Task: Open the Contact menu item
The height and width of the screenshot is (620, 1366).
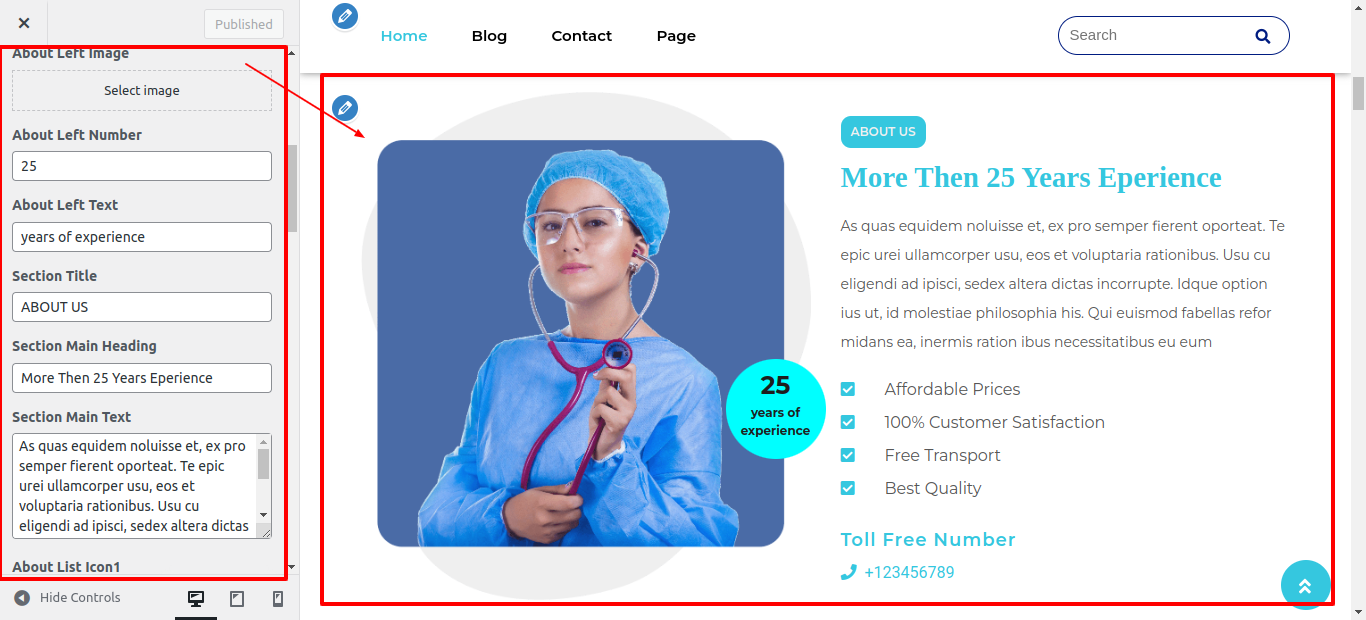Action: (x=582, y=36)
